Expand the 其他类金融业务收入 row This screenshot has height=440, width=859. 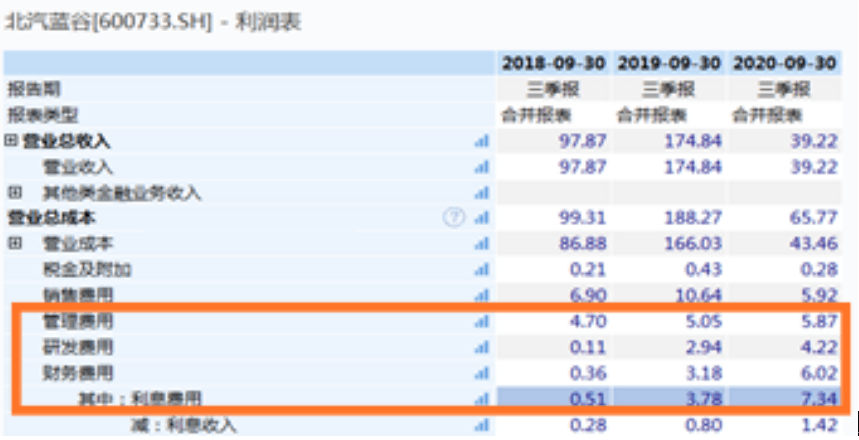pos(15,192)
